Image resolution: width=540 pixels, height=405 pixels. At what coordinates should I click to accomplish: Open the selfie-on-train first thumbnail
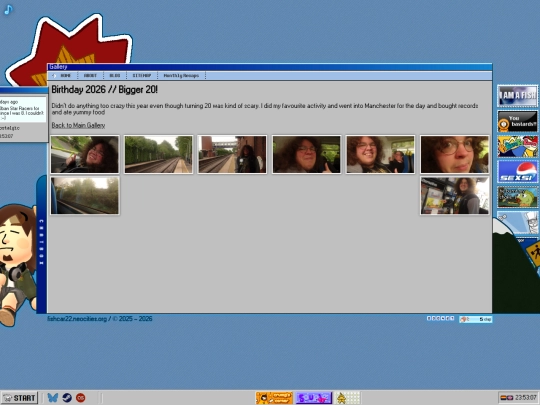pyautogui.click(x=85, y=154)
